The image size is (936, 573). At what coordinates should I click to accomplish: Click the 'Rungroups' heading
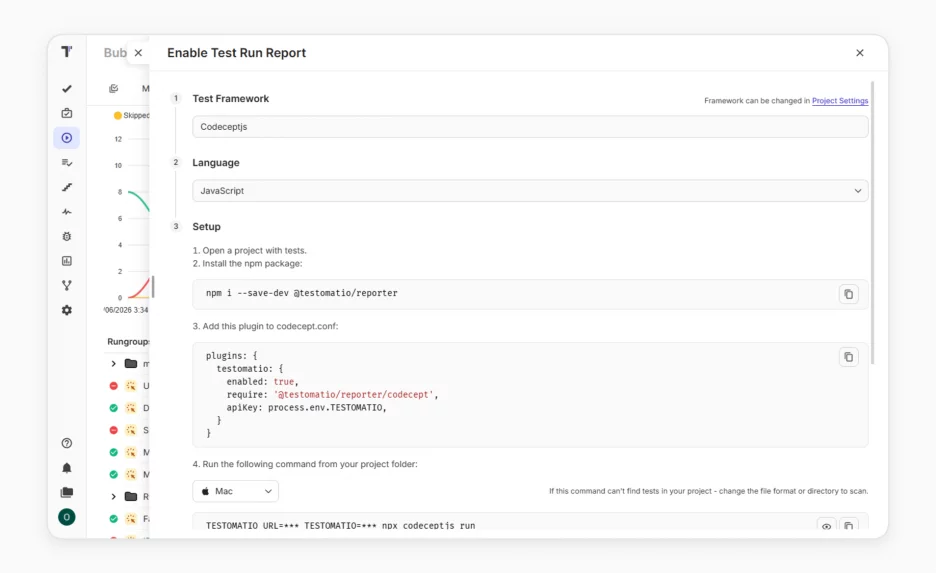[x=128, y=341]
